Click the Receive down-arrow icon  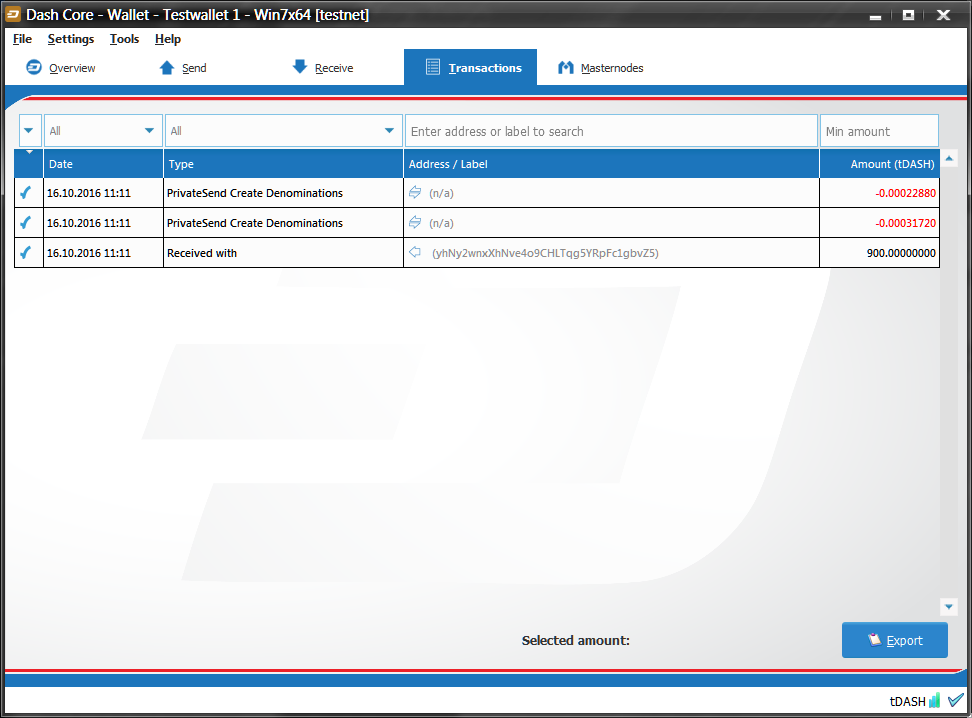(x=300, y=66)
